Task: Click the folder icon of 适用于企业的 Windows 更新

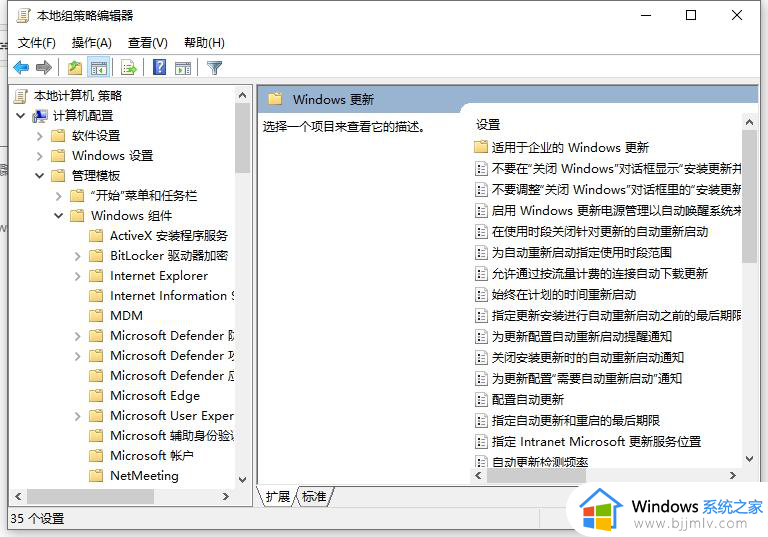Action: [x=481, y=146]
